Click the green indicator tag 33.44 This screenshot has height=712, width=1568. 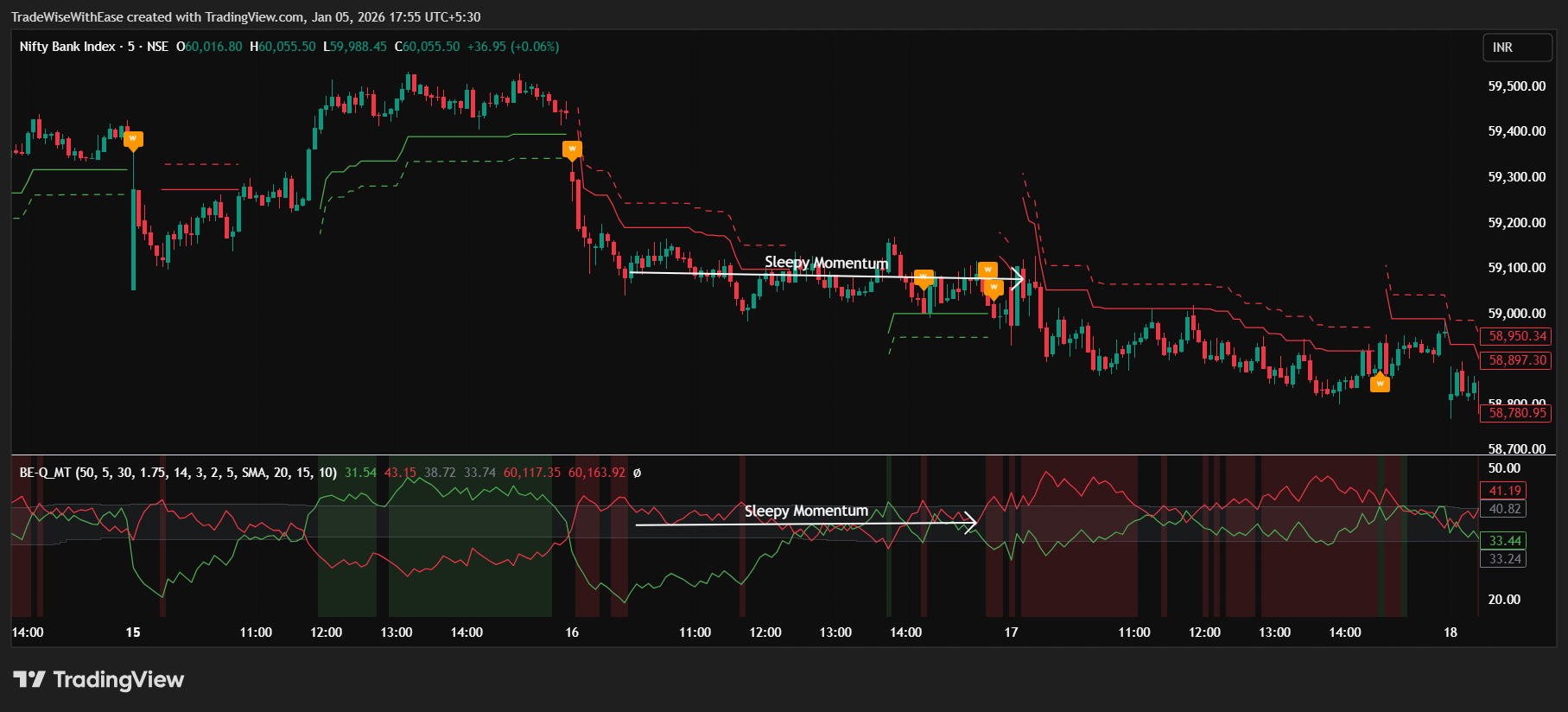coord(1505,541)
